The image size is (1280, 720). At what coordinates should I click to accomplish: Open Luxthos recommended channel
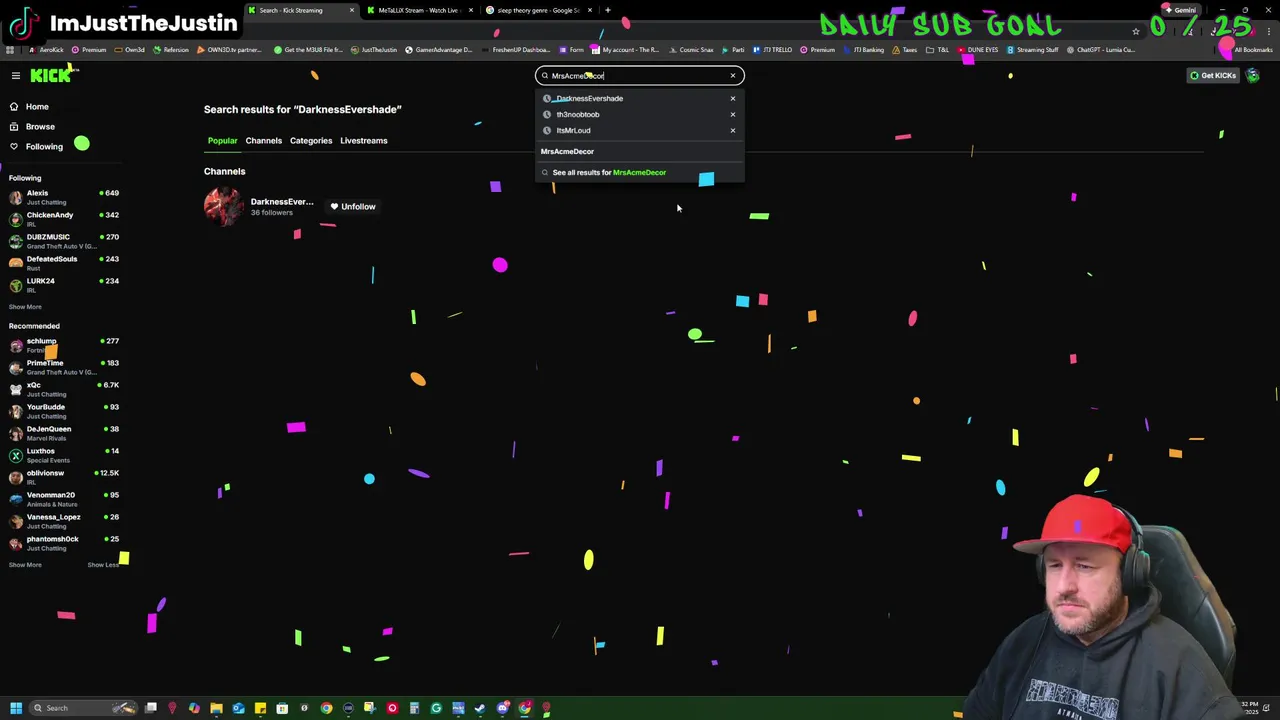click(x=62, y=455)
